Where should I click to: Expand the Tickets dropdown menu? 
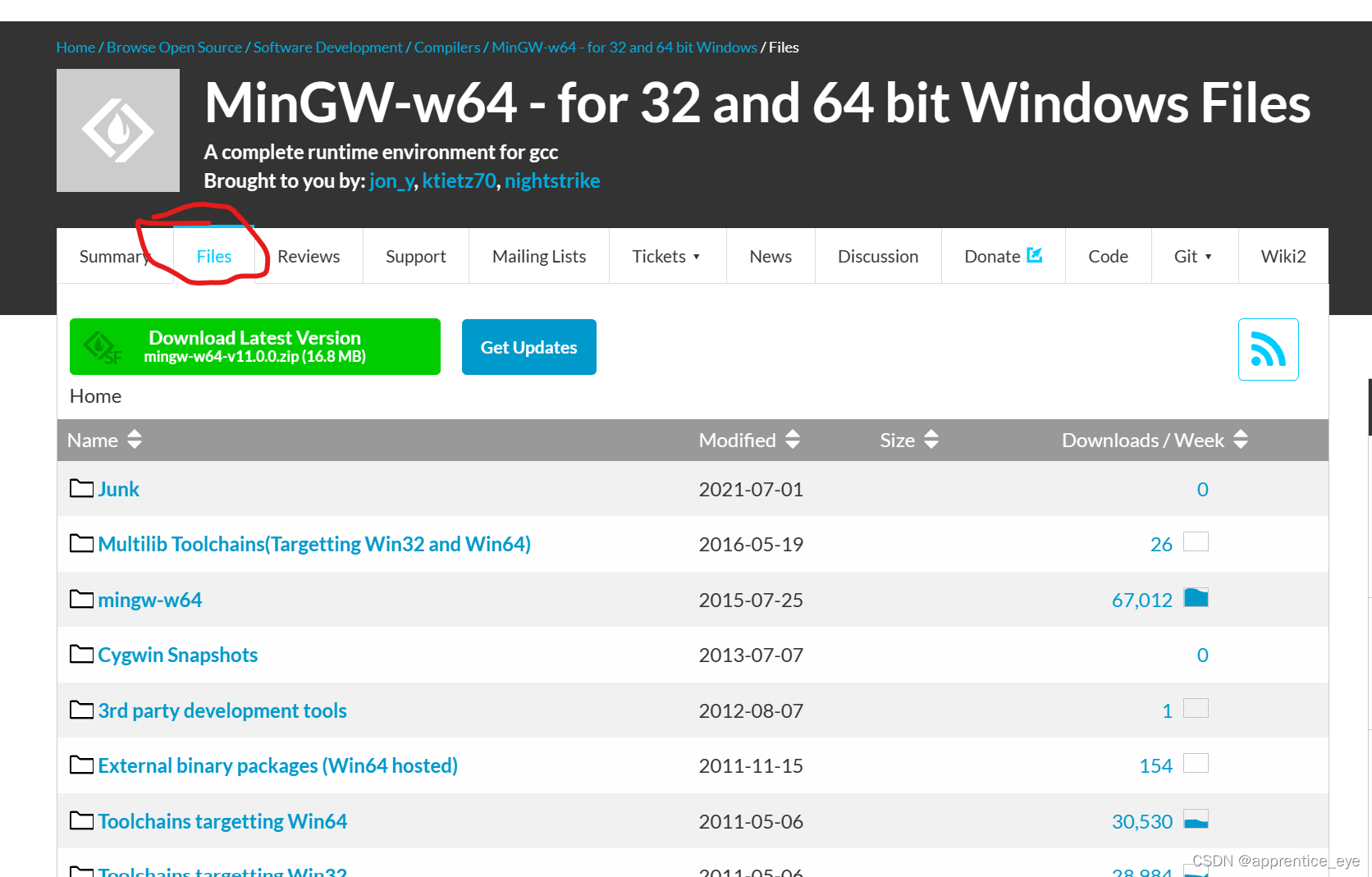pos(667,256)
